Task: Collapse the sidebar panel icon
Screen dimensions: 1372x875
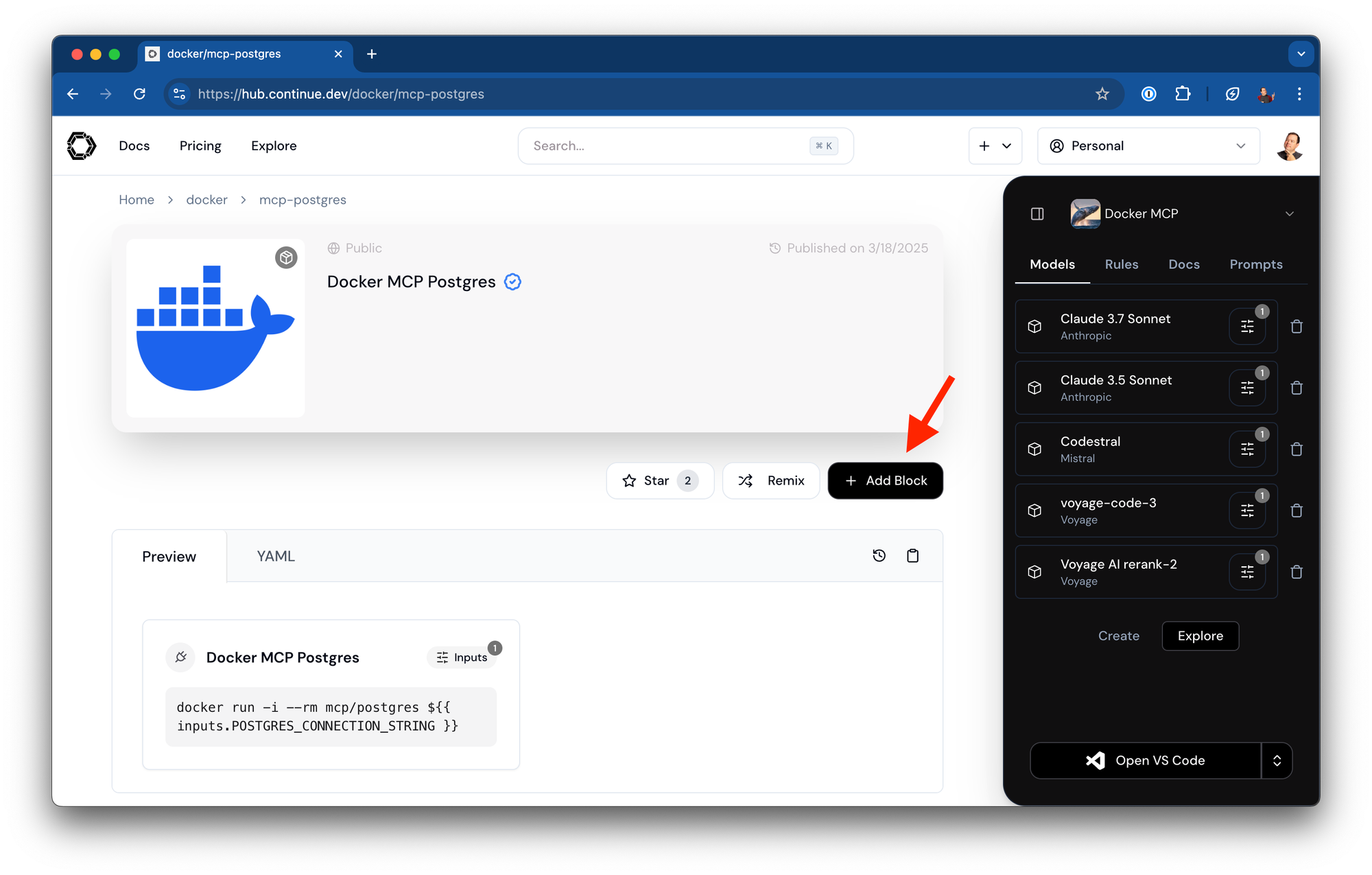Action: [x=1037, y=214]
